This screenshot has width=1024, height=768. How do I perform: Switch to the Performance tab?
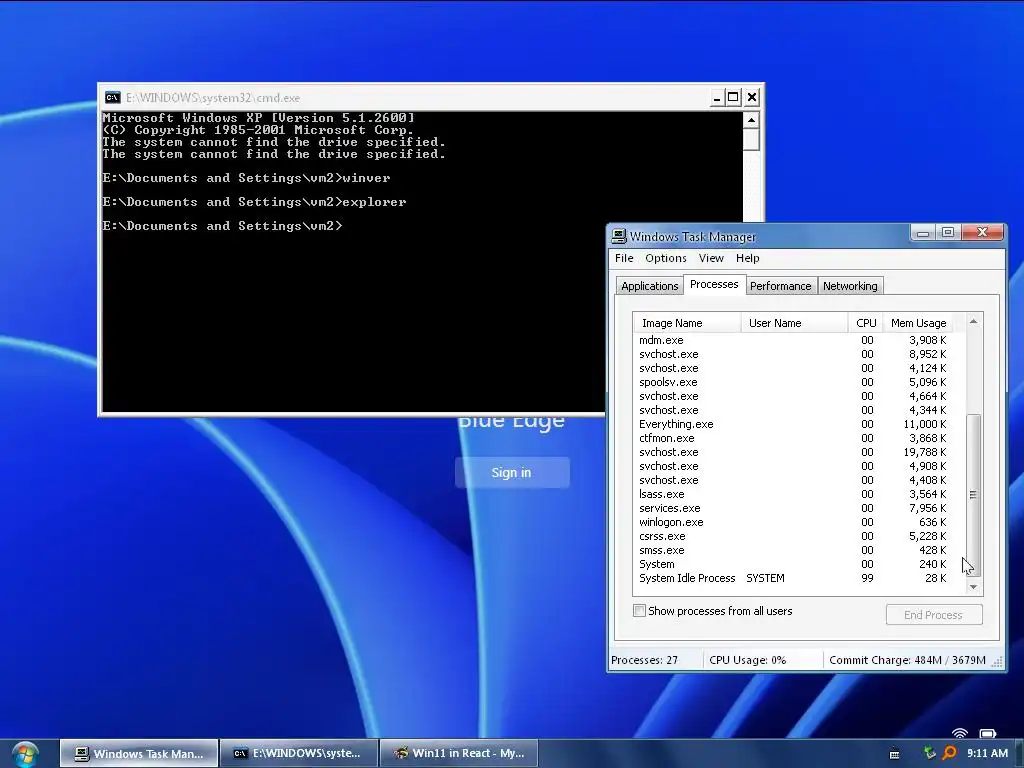[x=780, y=286]
